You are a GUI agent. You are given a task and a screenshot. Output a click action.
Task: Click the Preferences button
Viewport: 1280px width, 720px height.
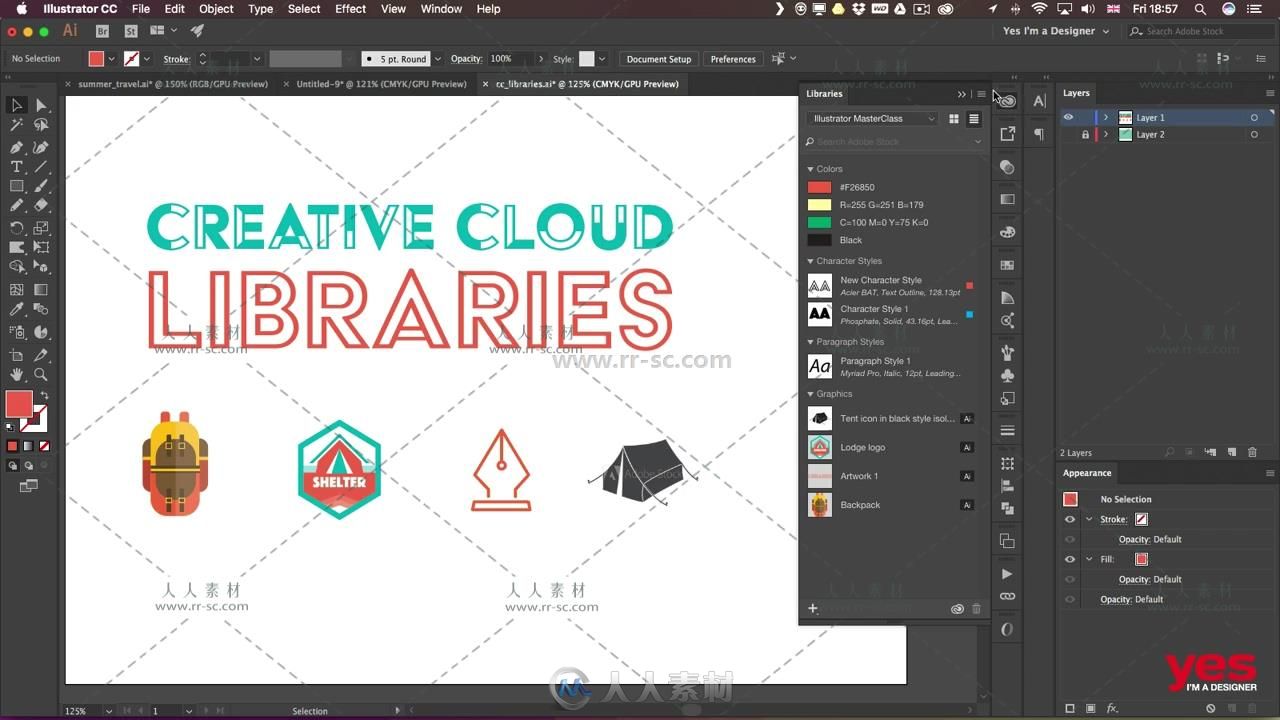tap(733, 59)
